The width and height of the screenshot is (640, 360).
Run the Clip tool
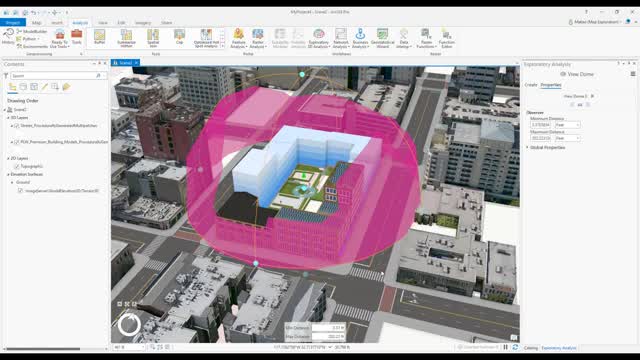point(179,37)
